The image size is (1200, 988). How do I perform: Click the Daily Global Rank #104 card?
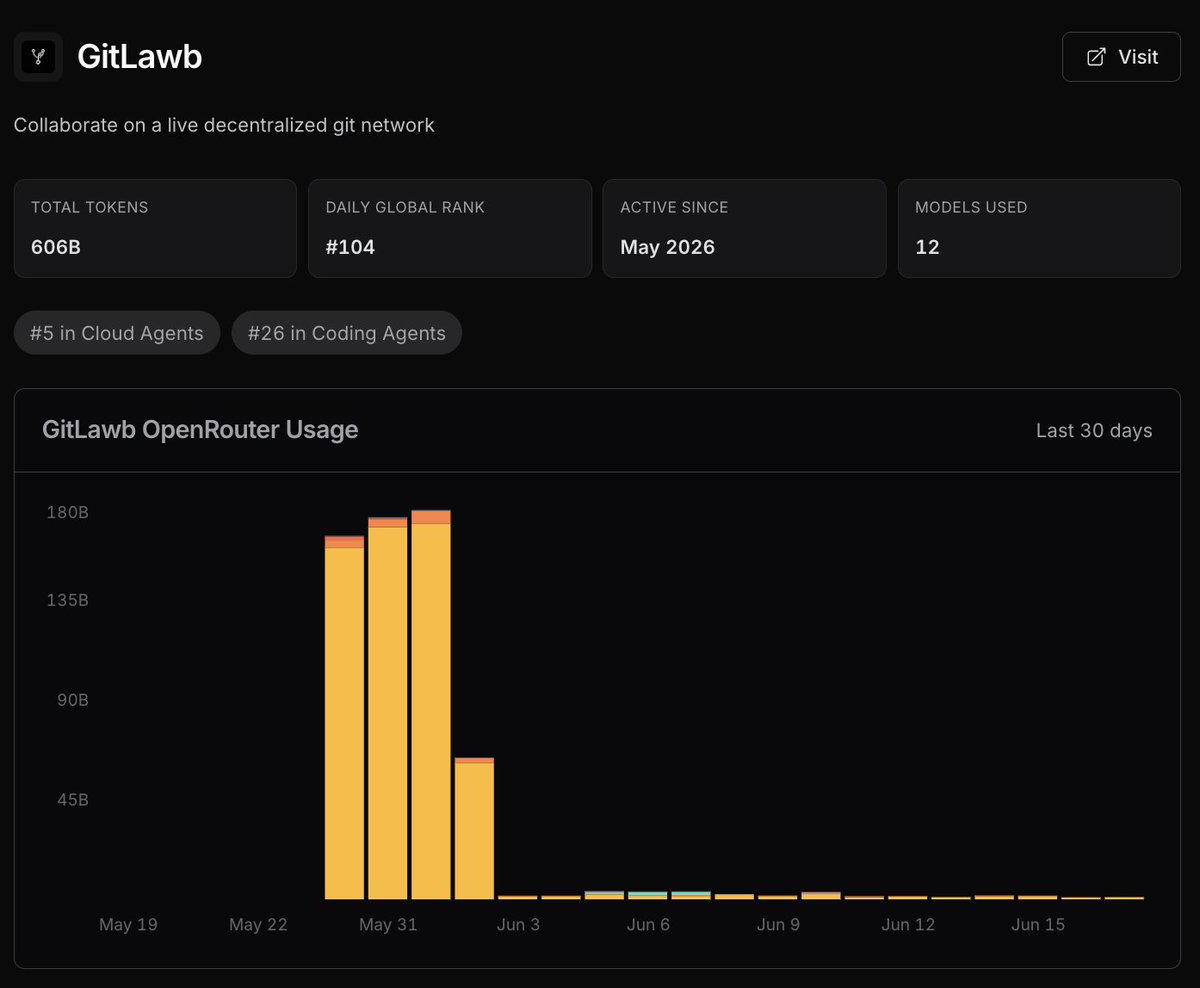(x=450, y=228)
